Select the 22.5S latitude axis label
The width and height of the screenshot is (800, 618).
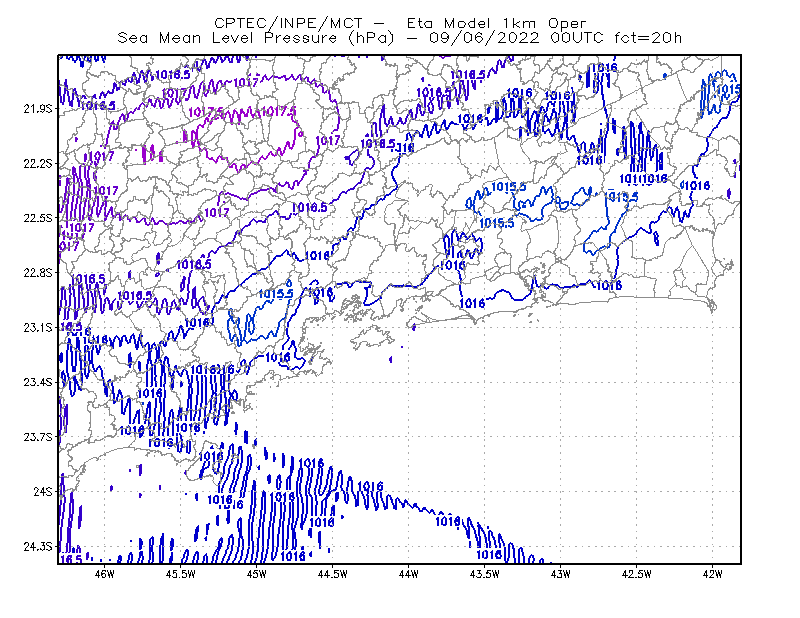click(38, 218)
